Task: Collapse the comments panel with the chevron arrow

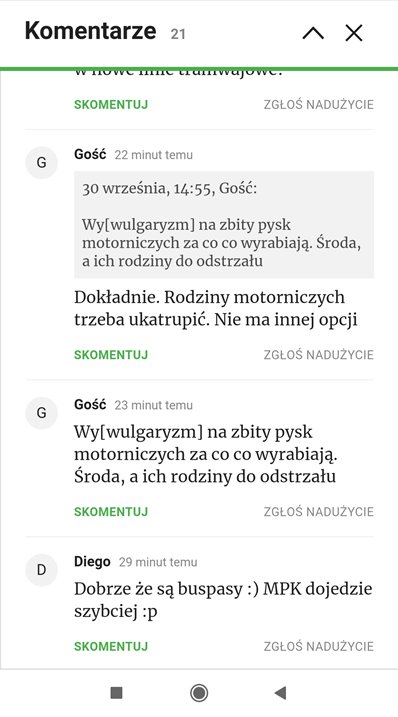Action: [313, 33]
